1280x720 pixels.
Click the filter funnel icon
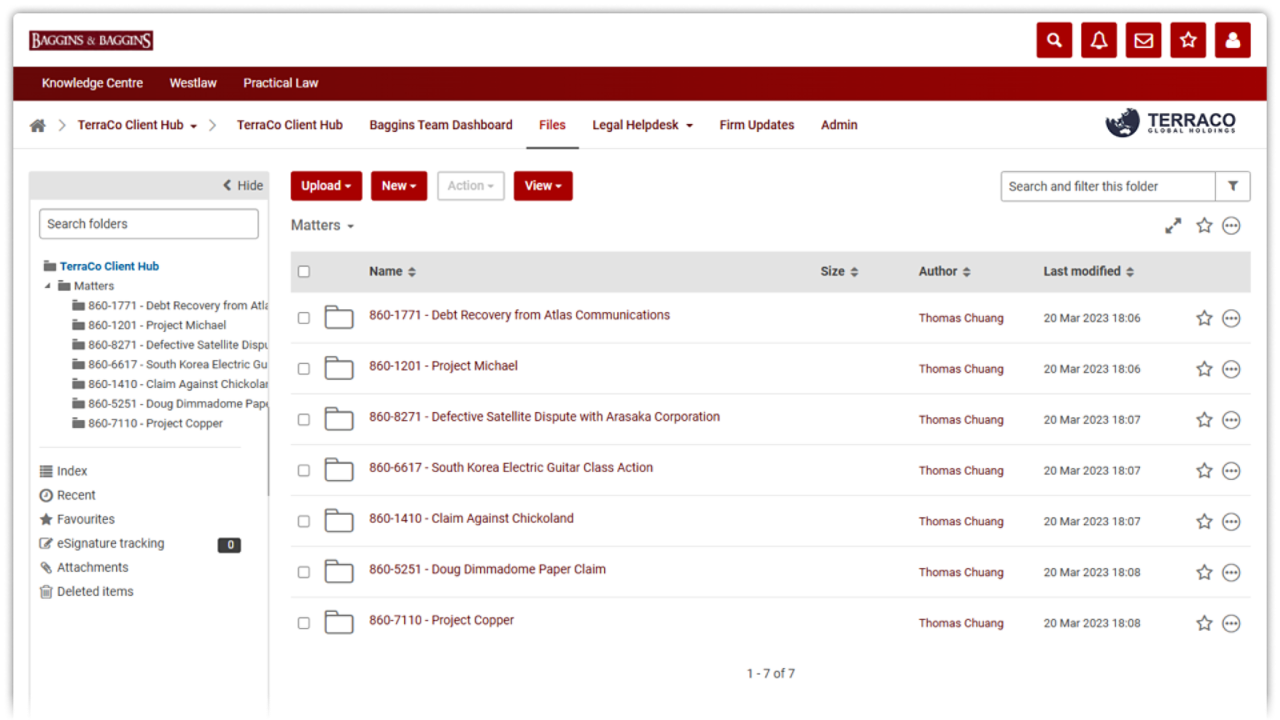point(1233,186)
